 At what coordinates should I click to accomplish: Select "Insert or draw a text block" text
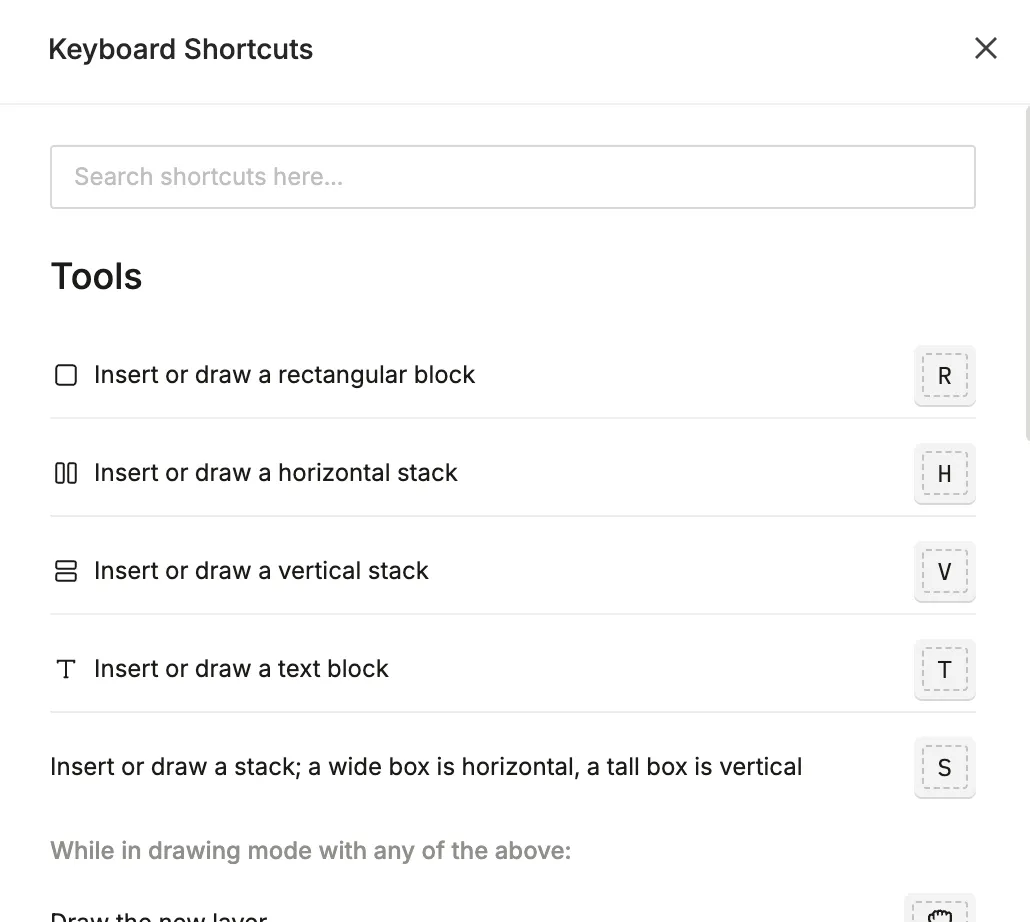coord(241,669)
